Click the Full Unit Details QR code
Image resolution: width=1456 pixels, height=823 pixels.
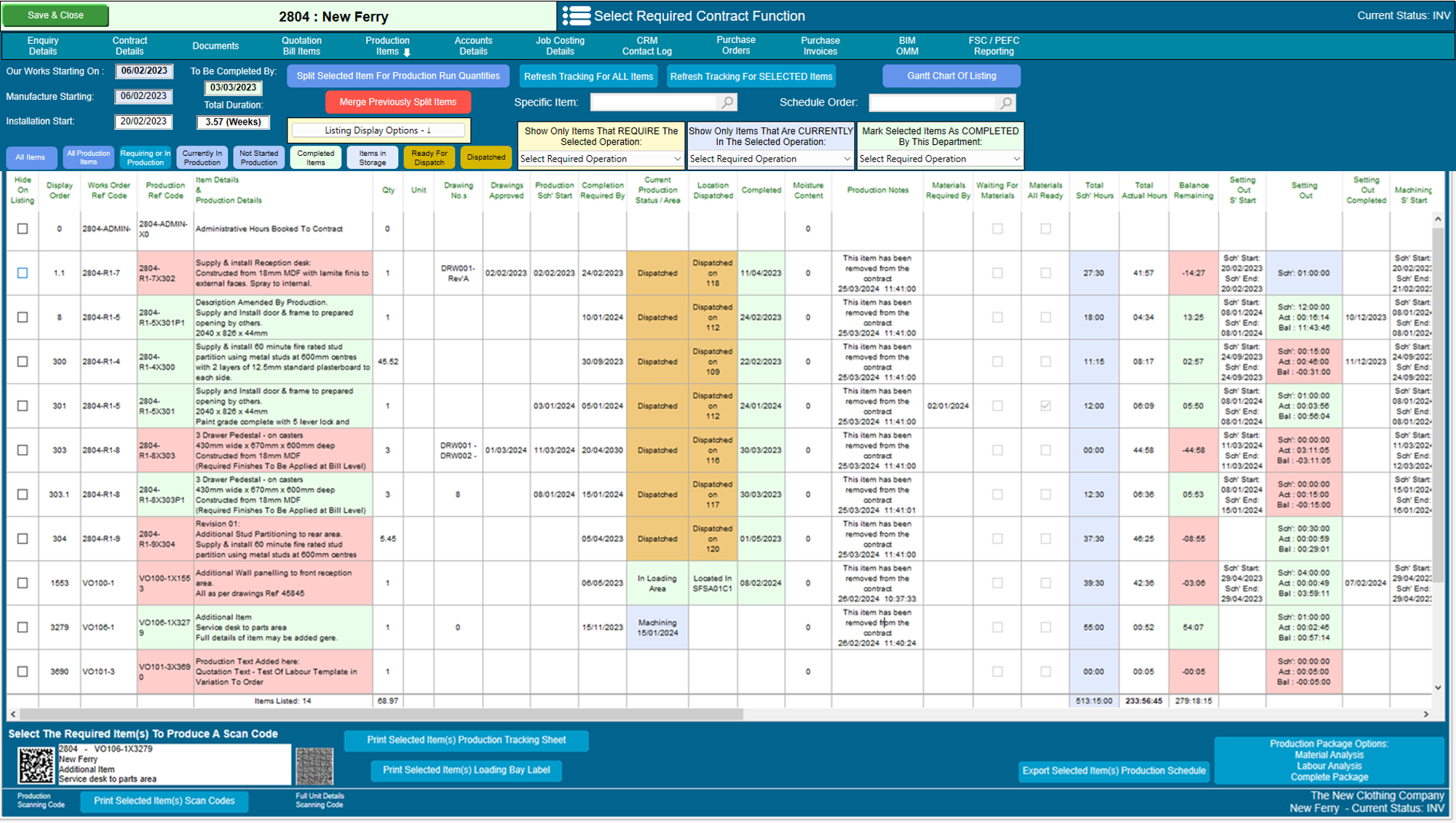coord(314,767)
